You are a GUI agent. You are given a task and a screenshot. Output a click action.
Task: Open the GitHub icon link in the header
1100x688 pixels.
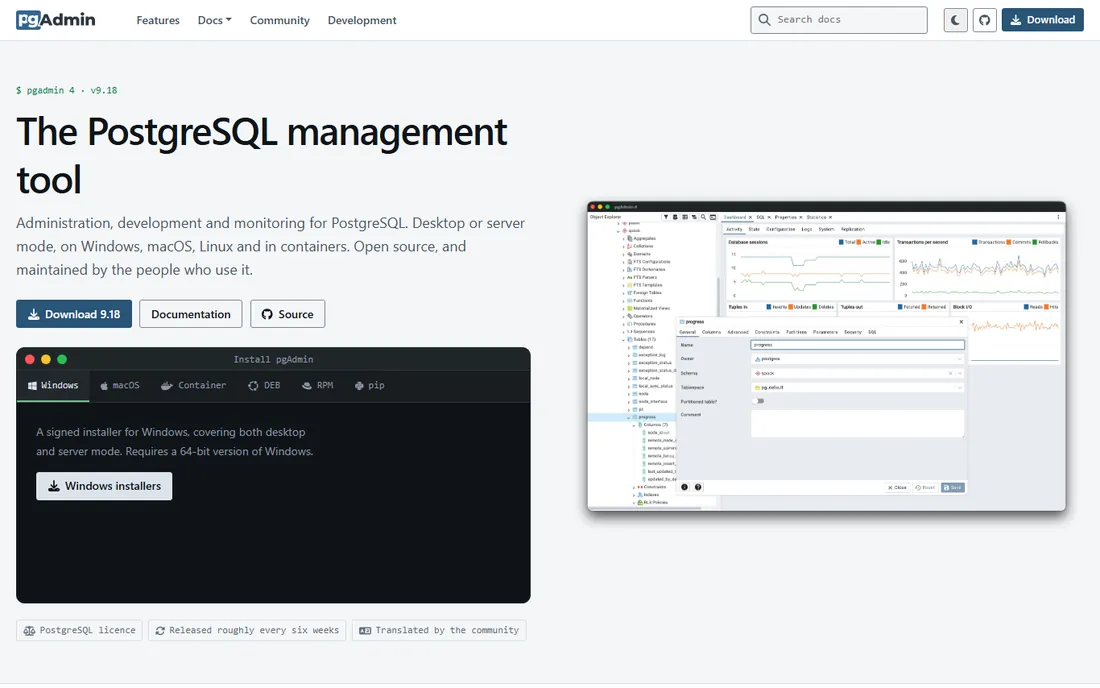point(984,20)
